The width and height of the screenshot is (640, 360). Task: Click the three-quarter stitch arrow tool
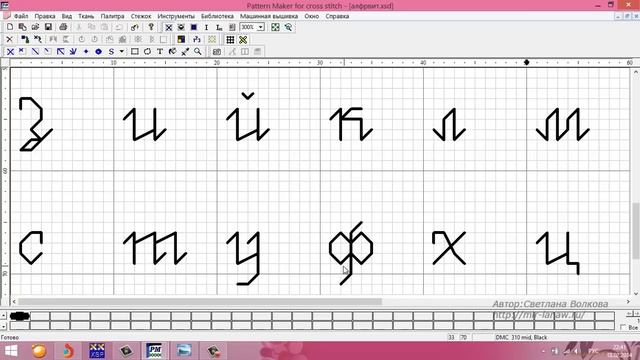point(61,52)
